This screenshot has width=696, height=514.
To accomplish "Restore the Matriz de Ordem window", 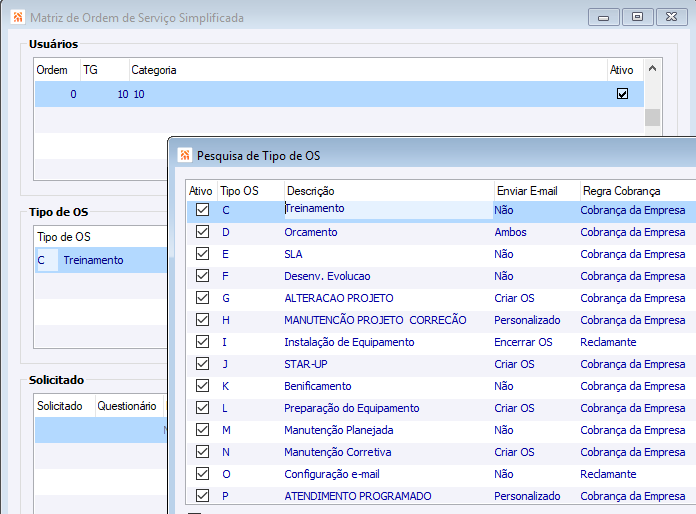I will click(637, 17).
